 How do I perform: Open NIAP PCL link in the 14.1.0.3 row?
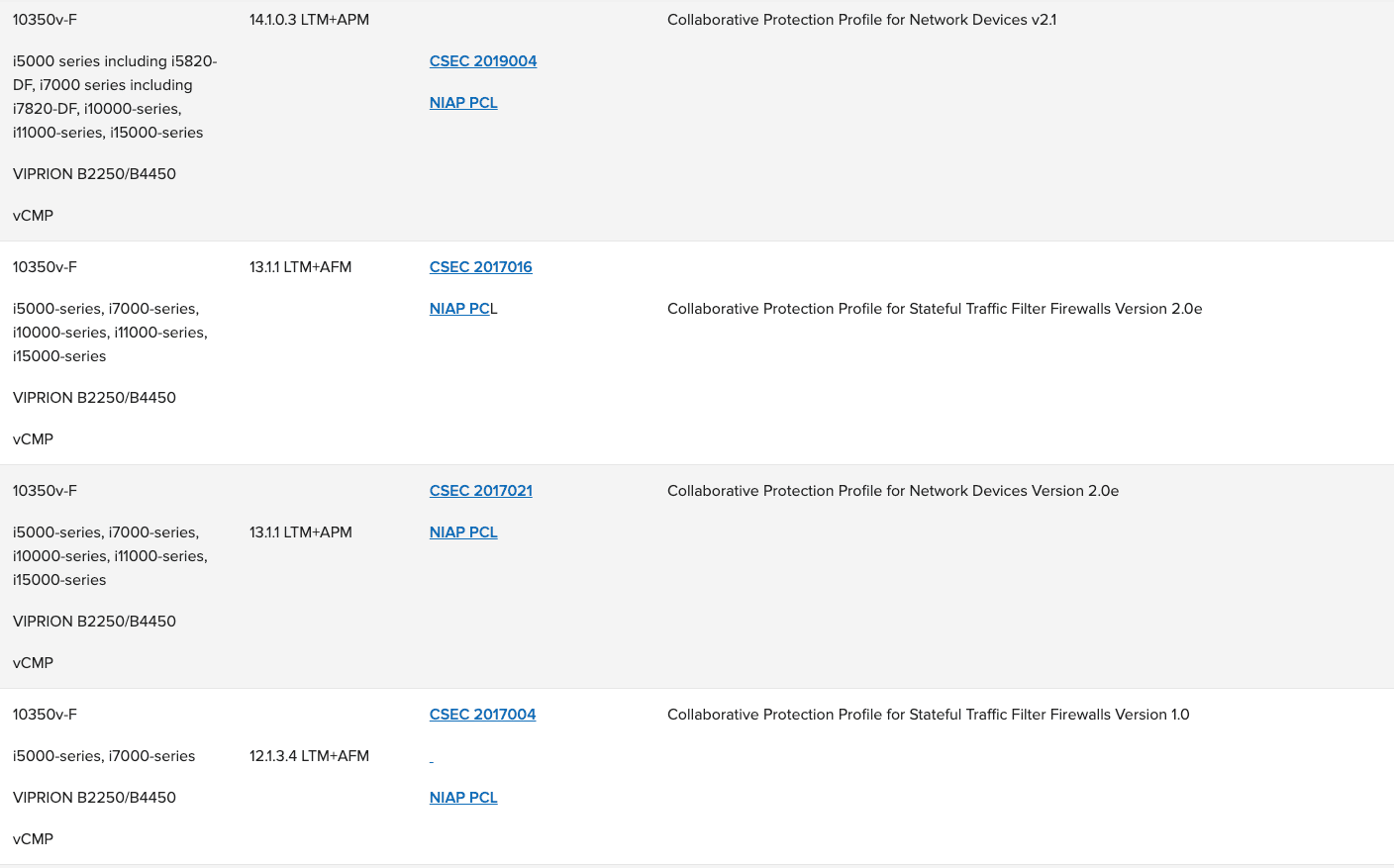[x=462, y=102]
